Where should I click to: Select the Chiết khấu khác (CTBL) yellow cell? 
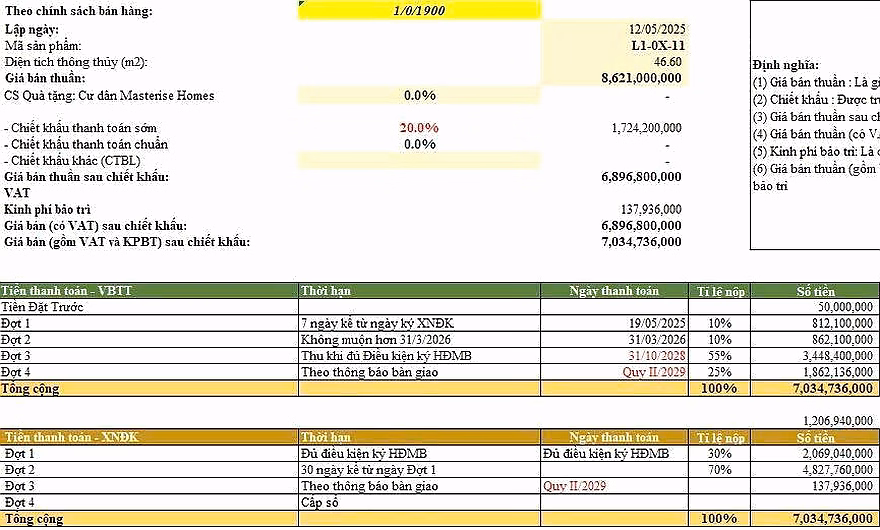[x=419, y=161]
